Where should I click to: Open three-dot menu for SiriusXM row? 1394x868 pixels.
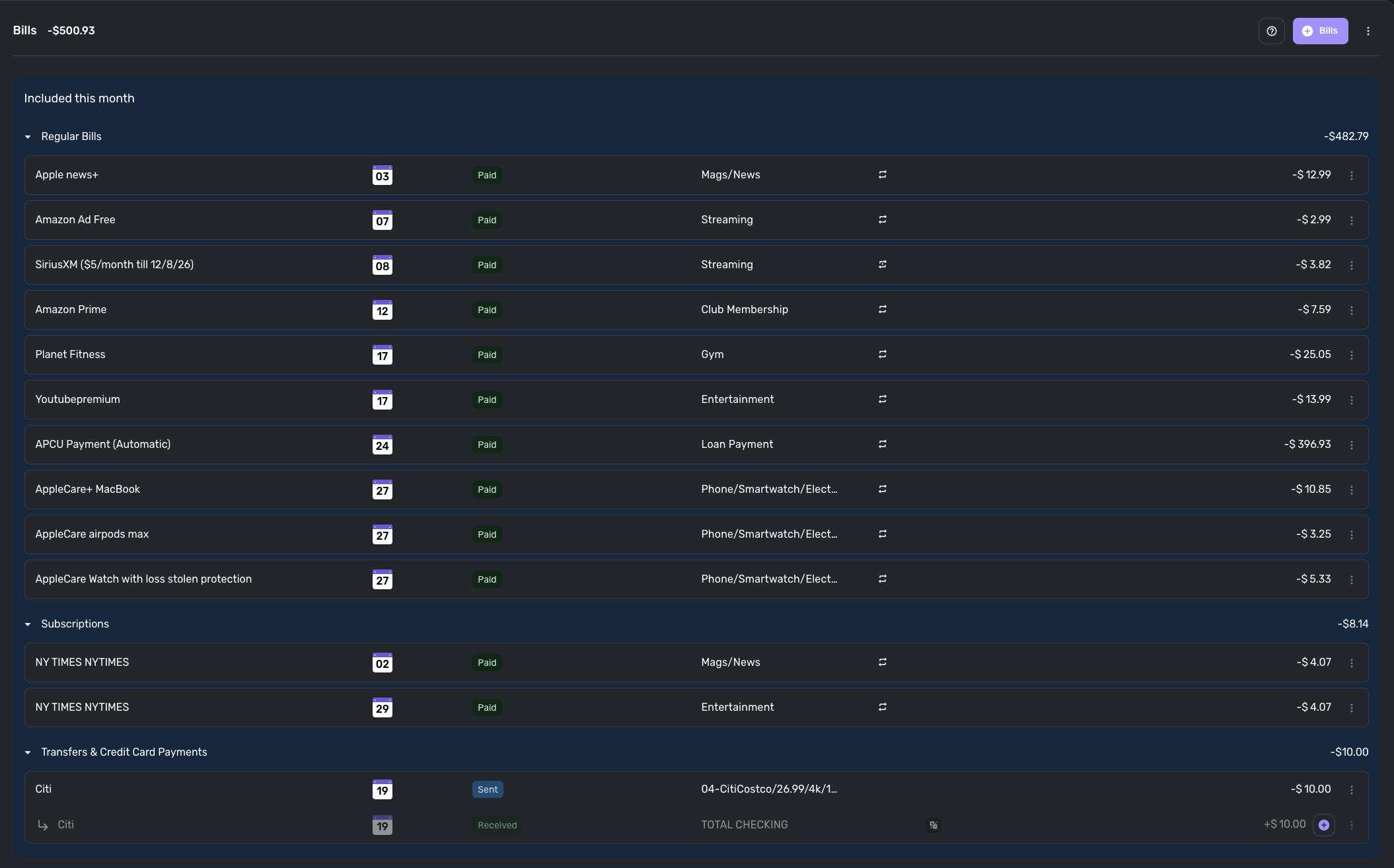pos(1352,266)
